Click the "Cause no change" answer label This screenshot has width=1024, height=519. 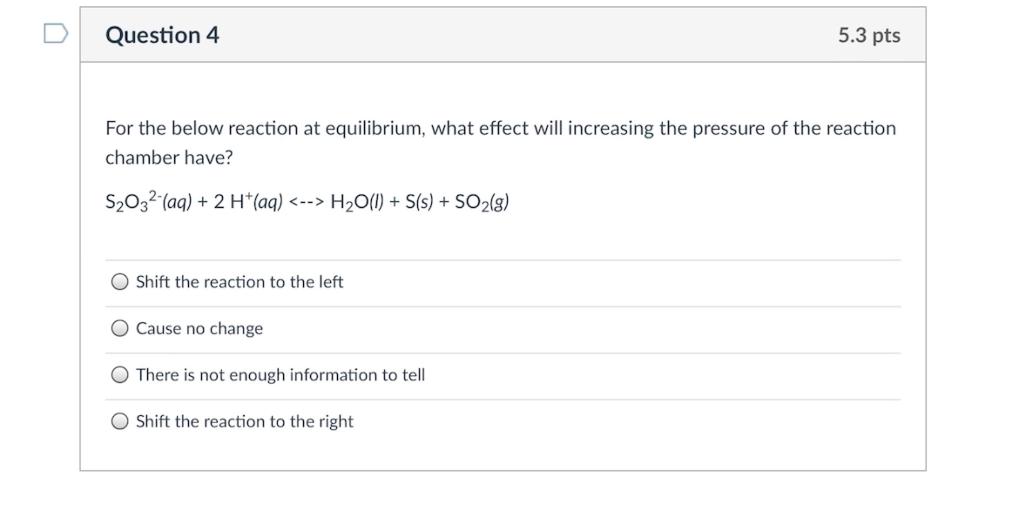pos(199,329)
